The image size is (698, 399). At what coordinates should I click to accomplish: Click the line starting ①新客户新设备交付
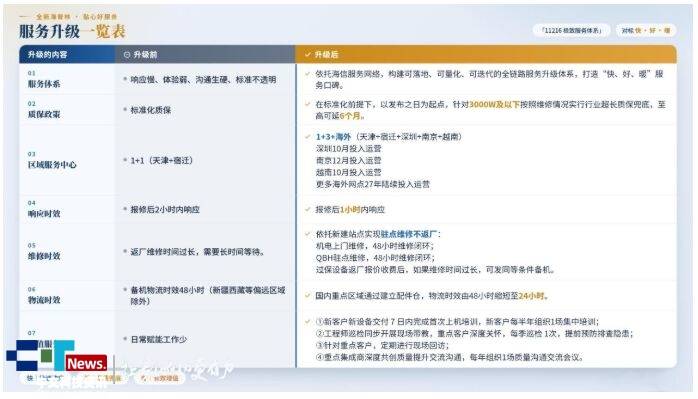coord(457,322)
